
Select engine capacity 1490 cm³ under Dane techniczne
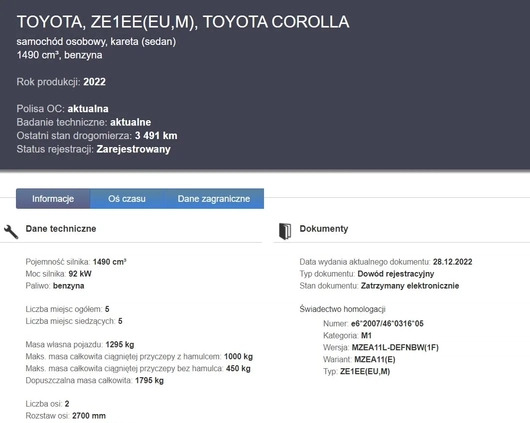[x=110, y=262]
